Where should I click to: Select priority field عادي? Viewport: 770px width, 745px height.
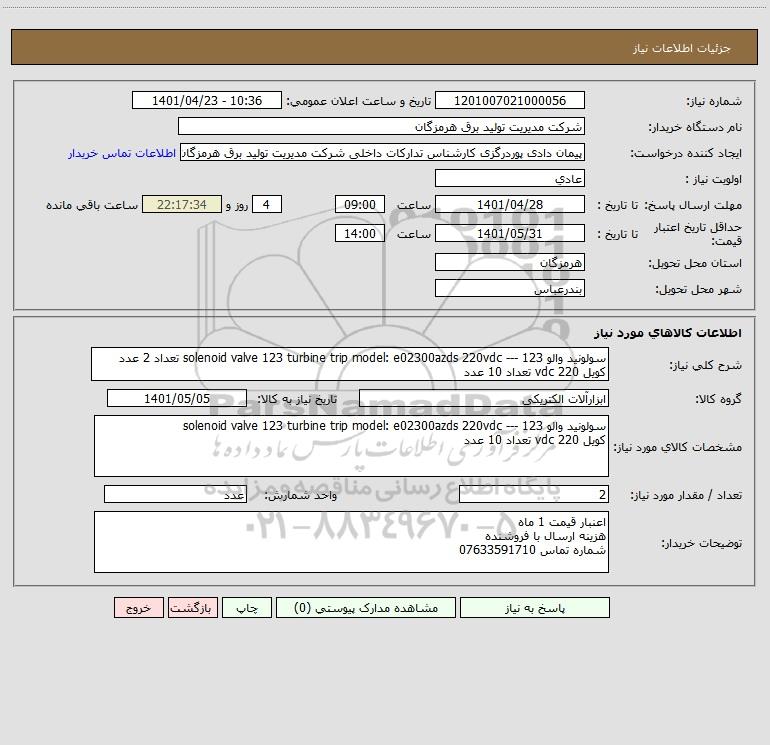[x=510, y=178]
